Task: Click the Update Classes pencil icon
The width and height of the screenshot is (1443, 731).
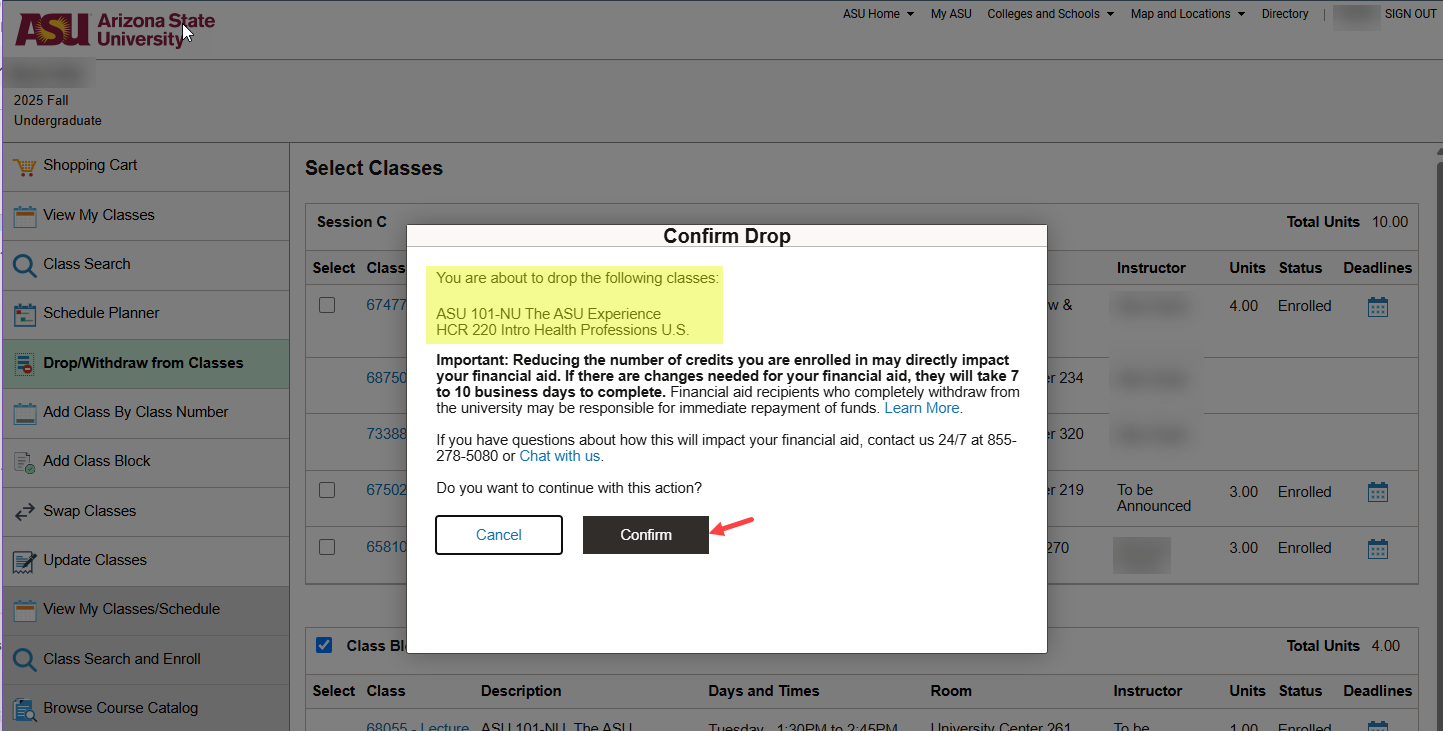Action: (x=24, y=561)
